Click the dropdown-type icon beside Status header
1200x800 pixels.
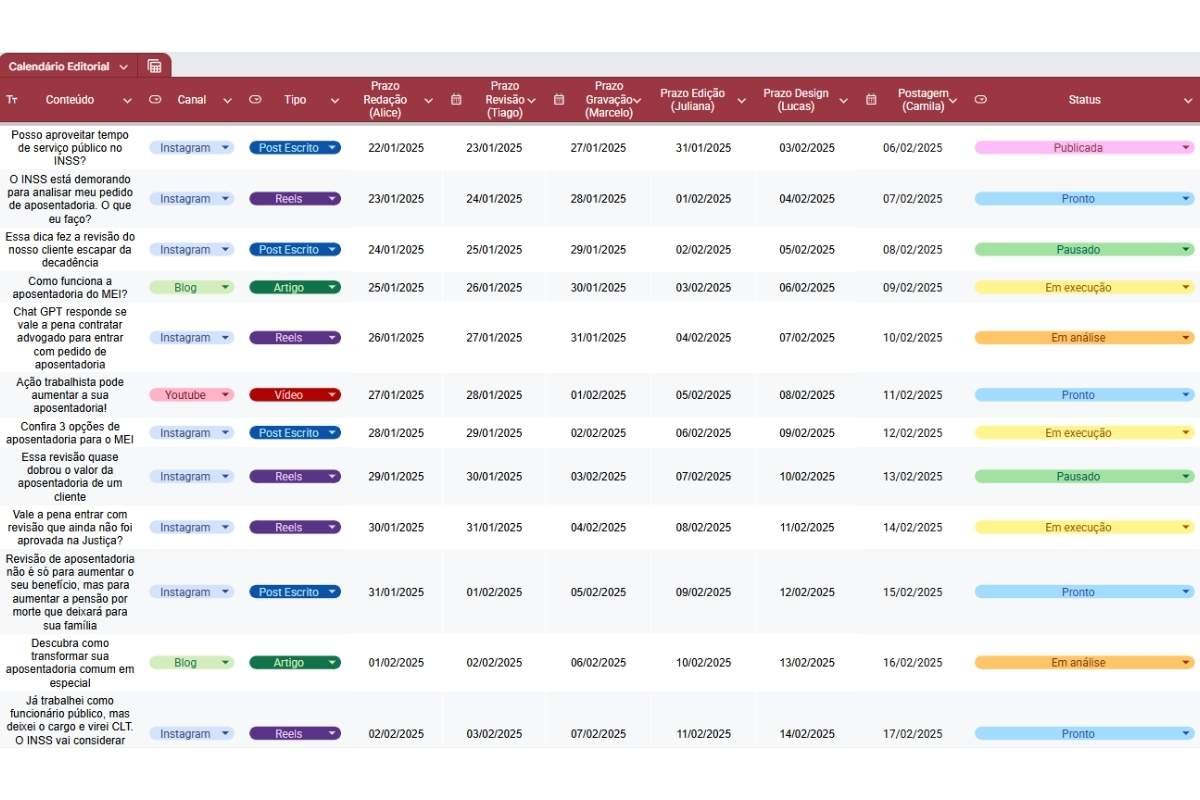[x=980, y=100]
